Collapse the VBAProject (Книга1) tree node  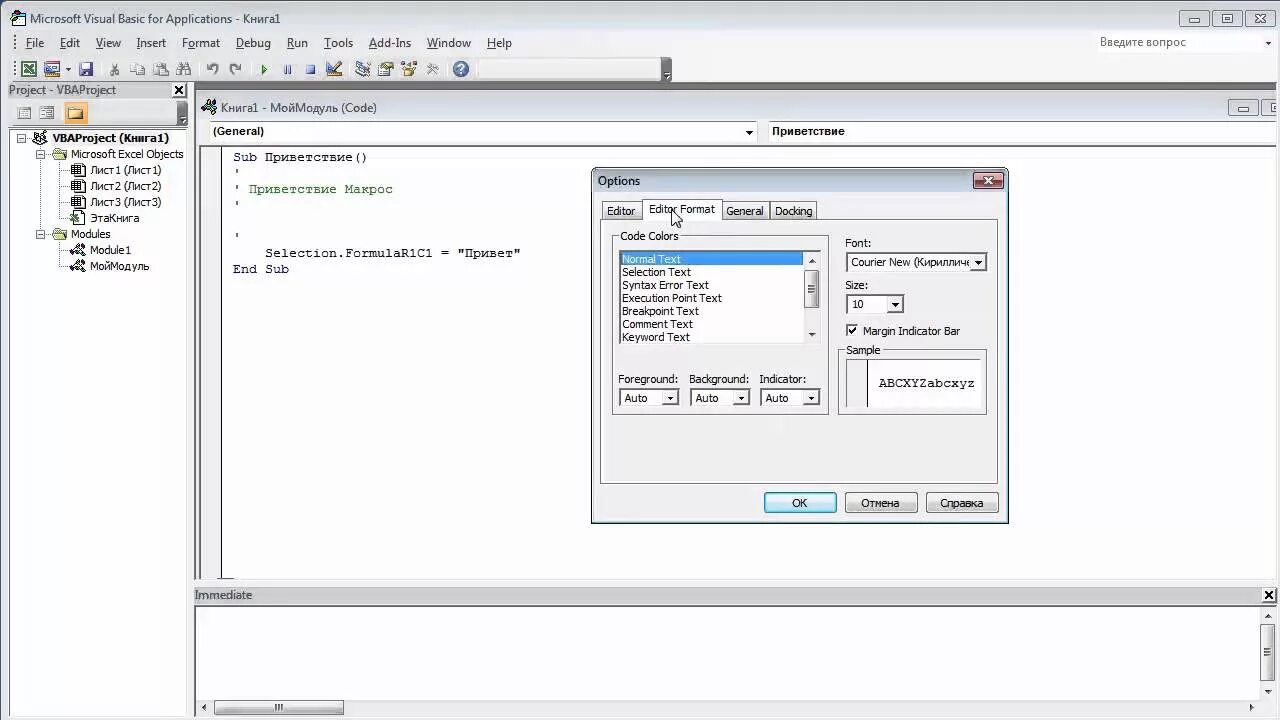pos(21,138)
